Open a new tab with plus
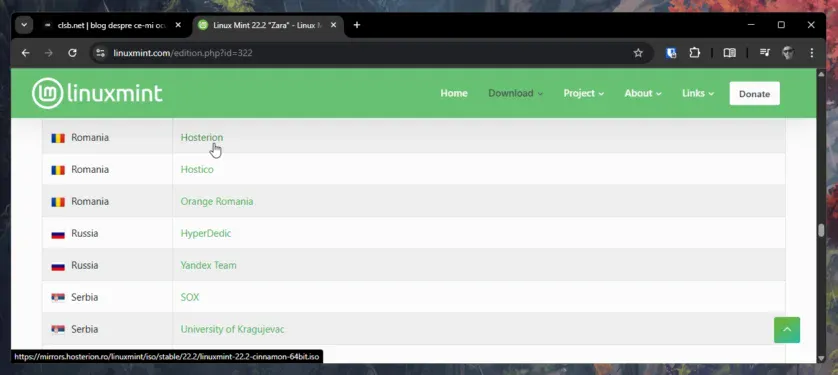838x375 pixels. click(357, 25)
